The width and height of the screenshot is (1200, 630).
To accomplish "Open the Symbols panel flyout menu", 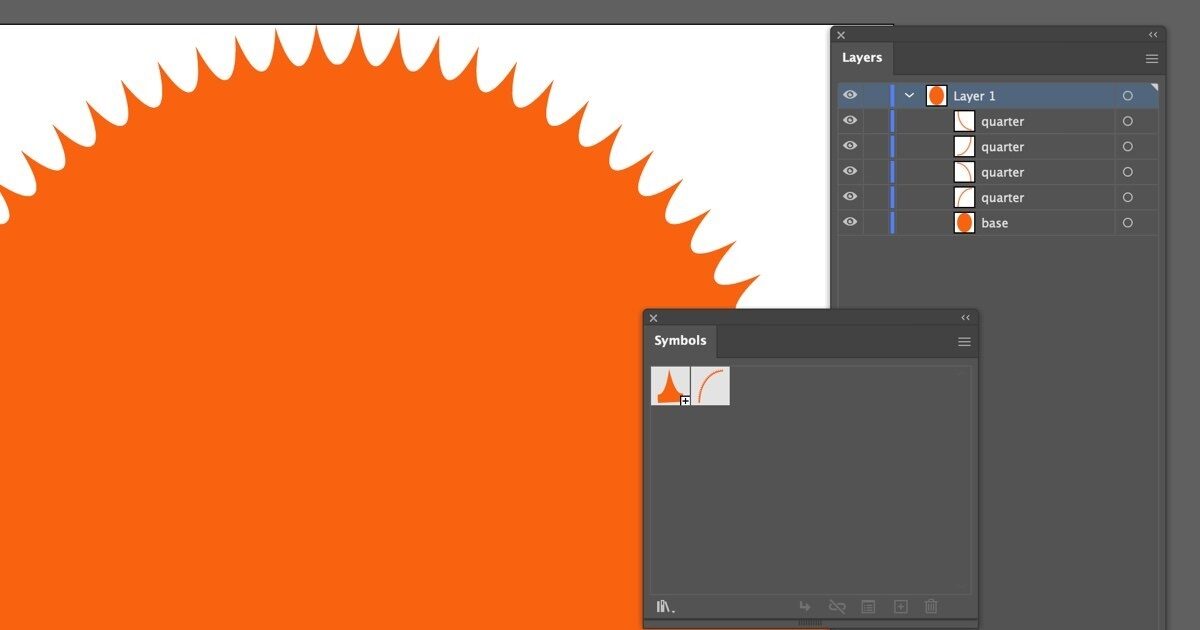I will tap(963, 341).
